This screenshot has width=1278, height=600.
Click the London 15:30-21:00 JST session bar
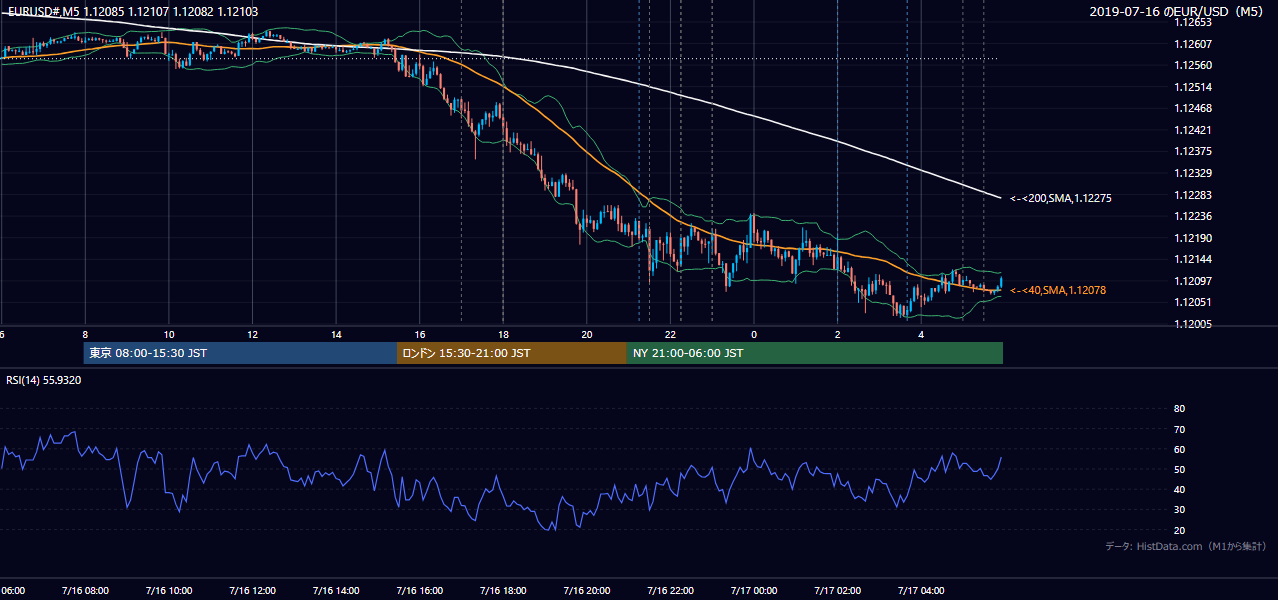tap(512, 353)
